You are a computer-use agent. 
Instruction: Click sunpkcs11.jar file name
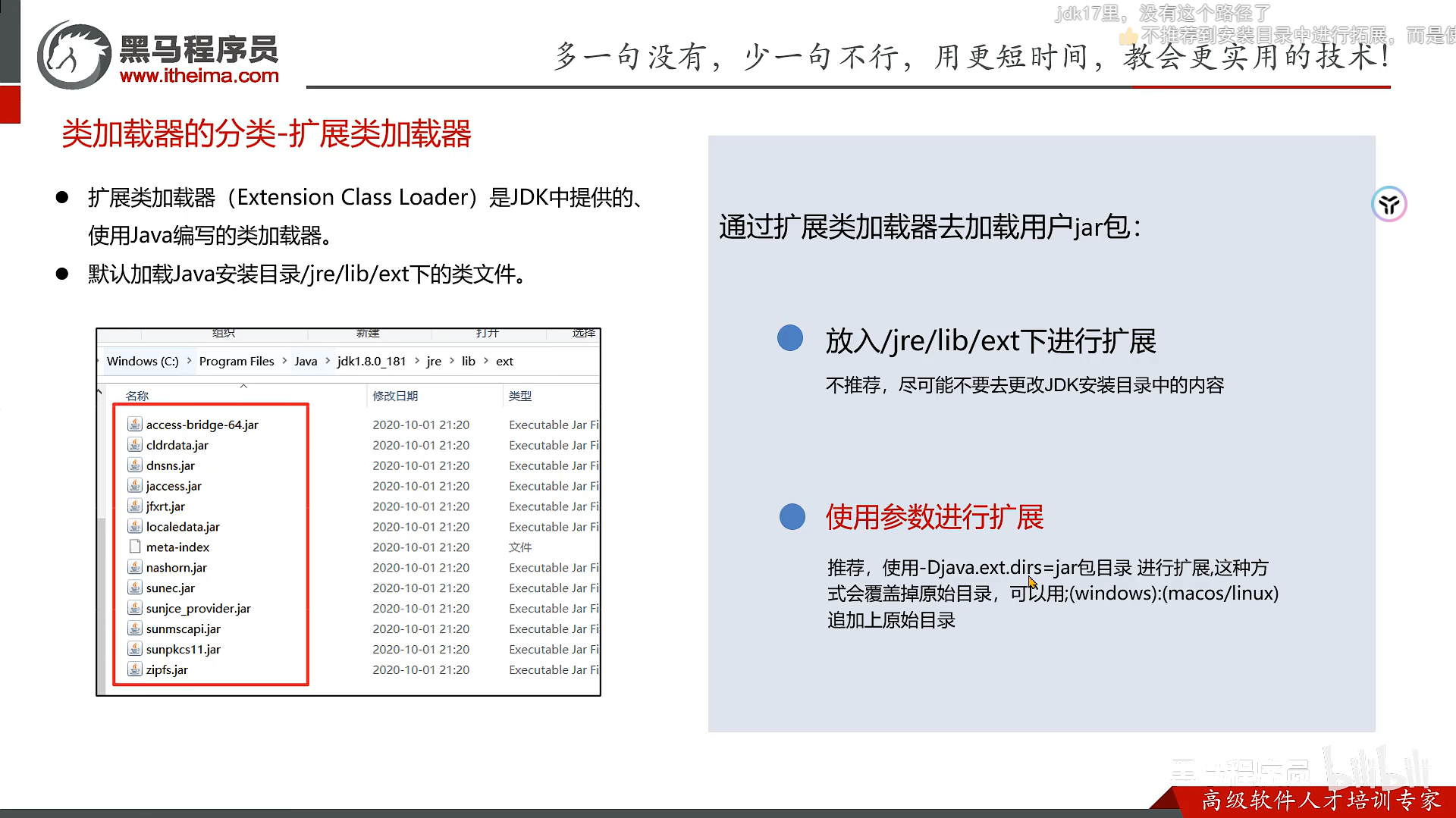(x=183, y=650)
